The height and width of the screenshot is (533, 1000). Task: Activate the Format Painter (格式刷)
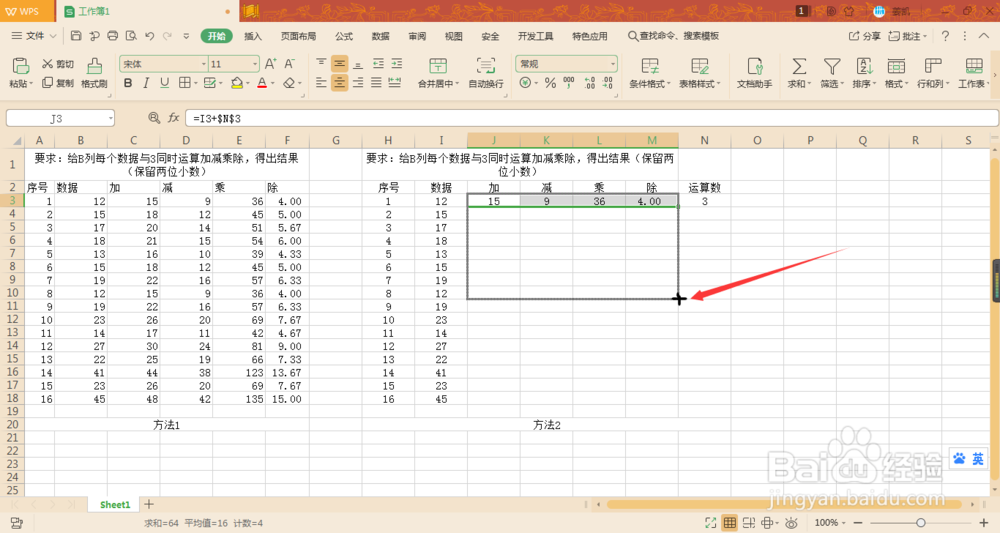pyautogui.click(x=94, y=73)
